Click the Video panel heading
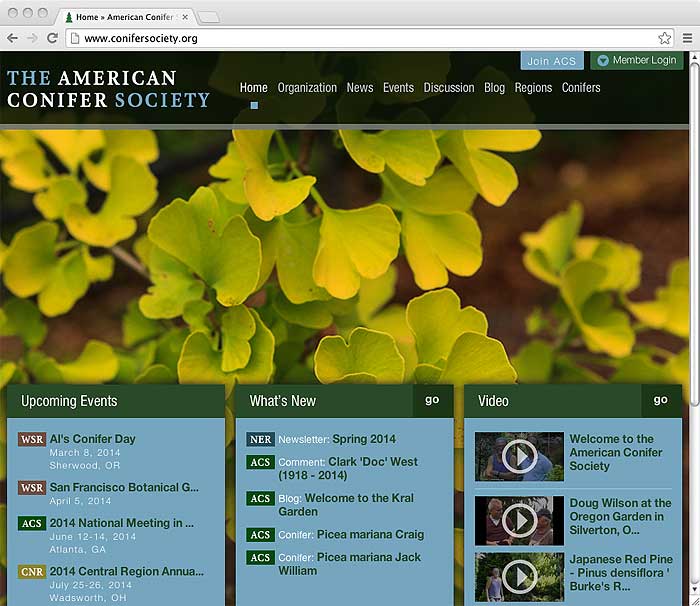This screenshot has width=700, height=606. (493, 401)
